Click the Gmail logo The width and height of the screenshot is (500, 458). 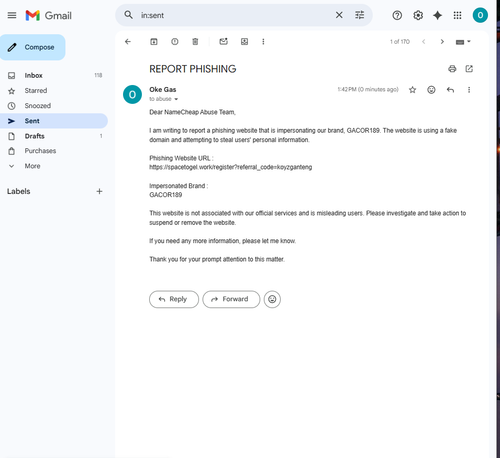(x=49, y=15)
